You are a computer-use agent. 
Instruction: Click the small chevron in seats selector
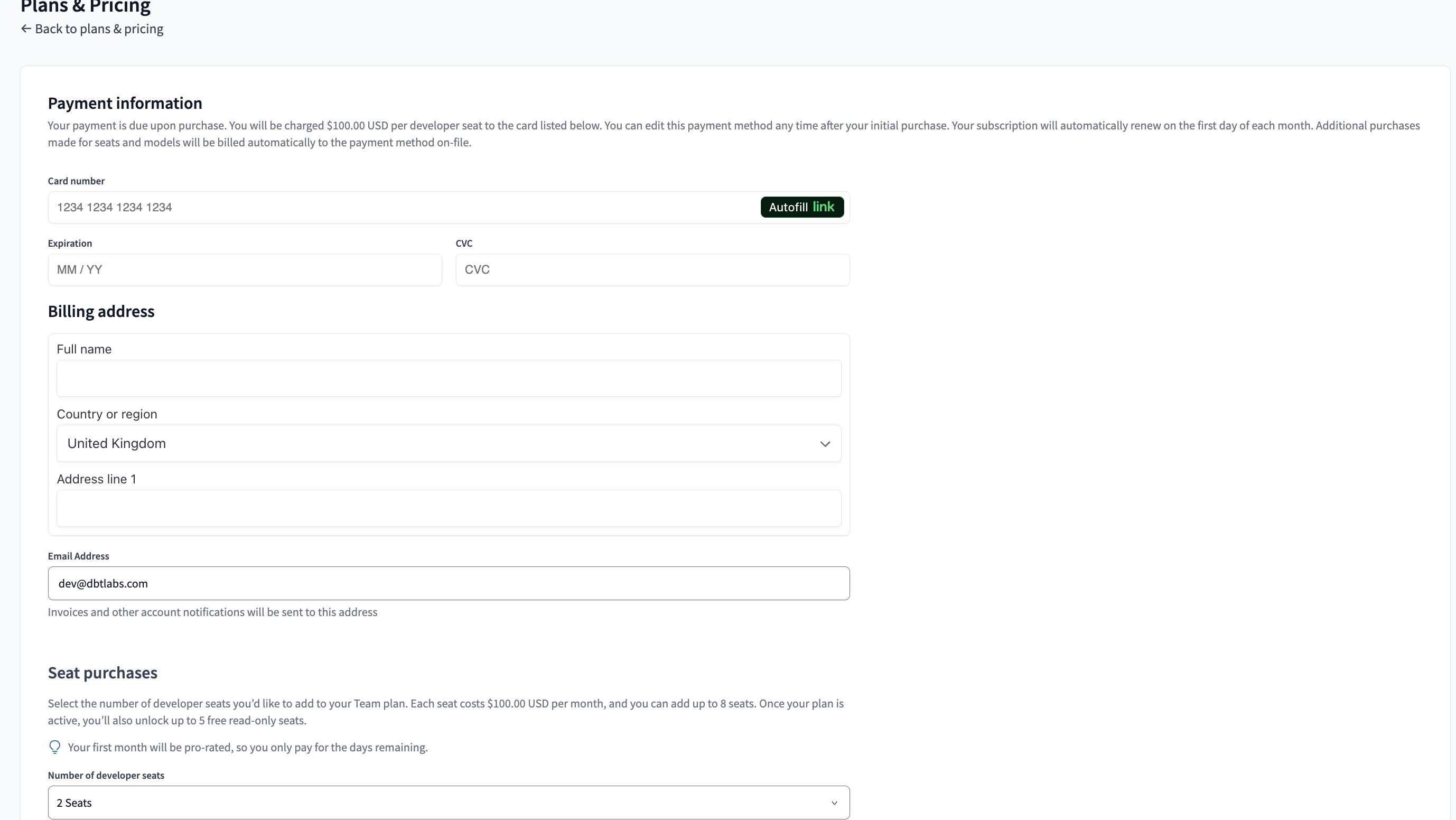pos(834,803)
